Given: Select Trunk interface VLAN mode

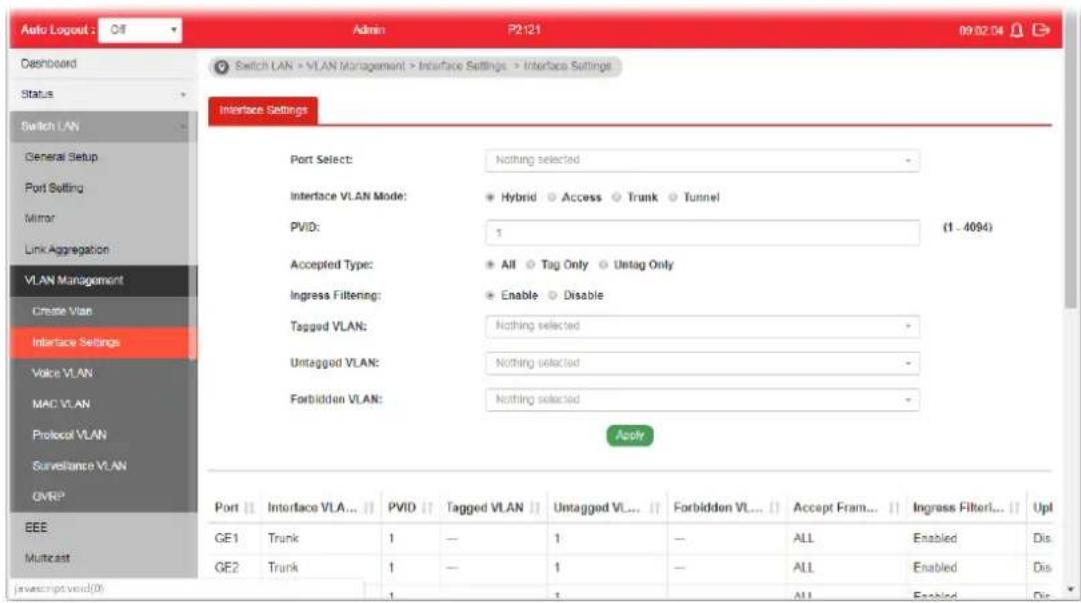Looking at the screenshot, I should 617,198.
